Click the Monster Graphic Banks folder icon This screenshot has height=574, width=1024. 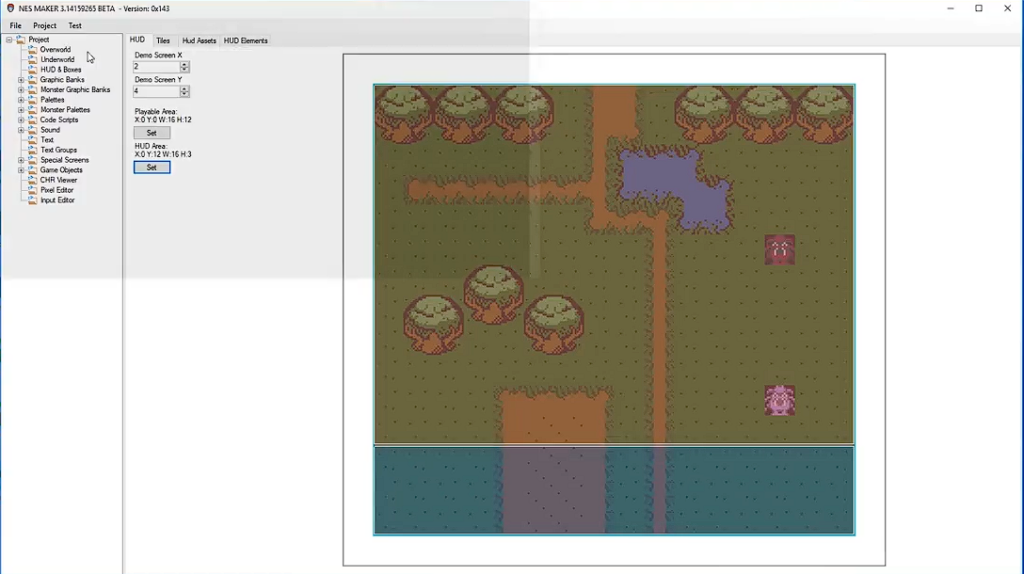(32, 90)
